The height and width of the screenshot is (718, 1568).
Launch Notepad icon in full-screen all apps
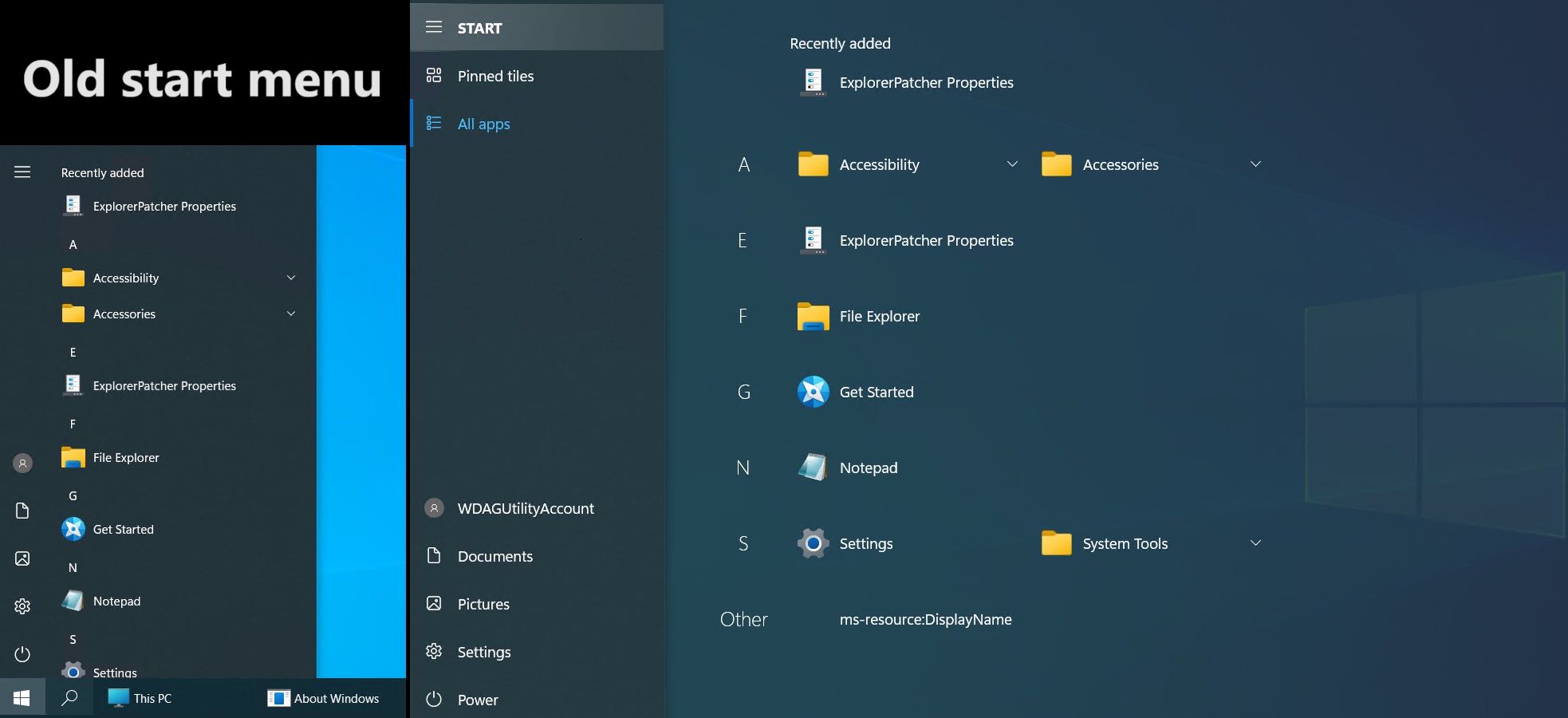coord(814,467)
